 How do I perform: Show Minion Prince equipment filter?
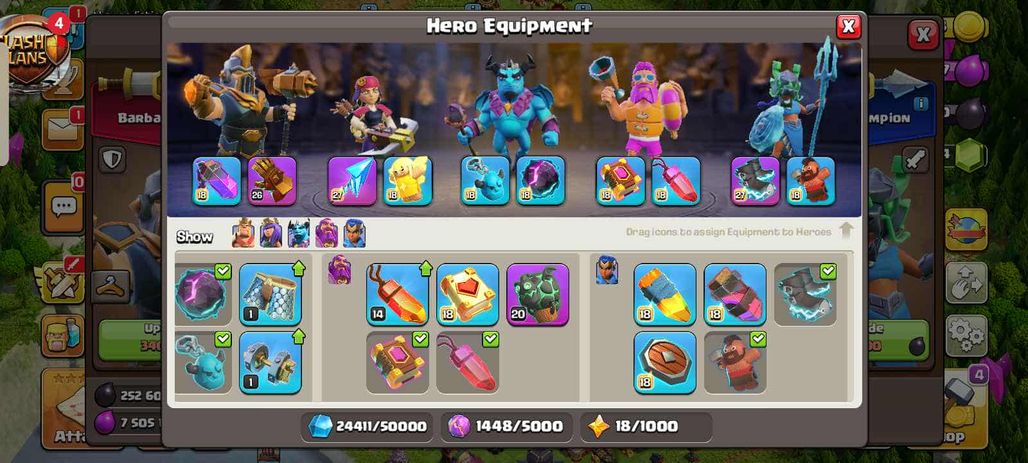298,233
